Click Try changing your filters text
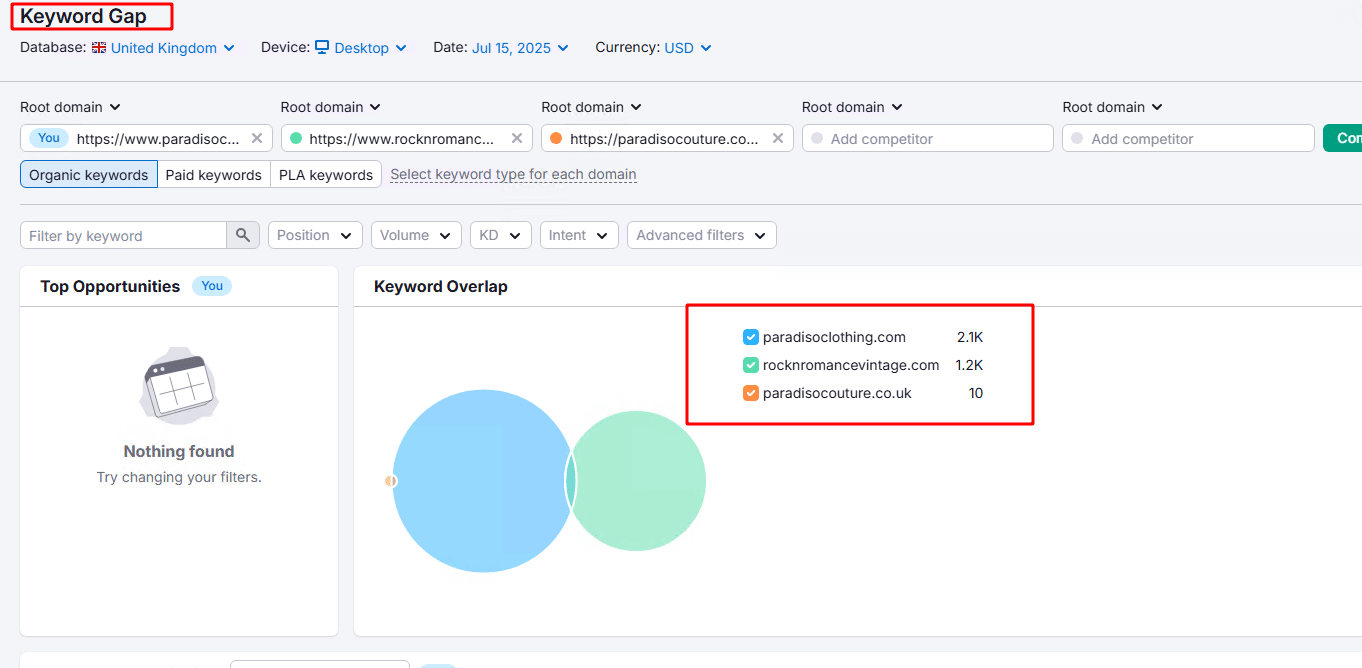 (x=179, y=477)
